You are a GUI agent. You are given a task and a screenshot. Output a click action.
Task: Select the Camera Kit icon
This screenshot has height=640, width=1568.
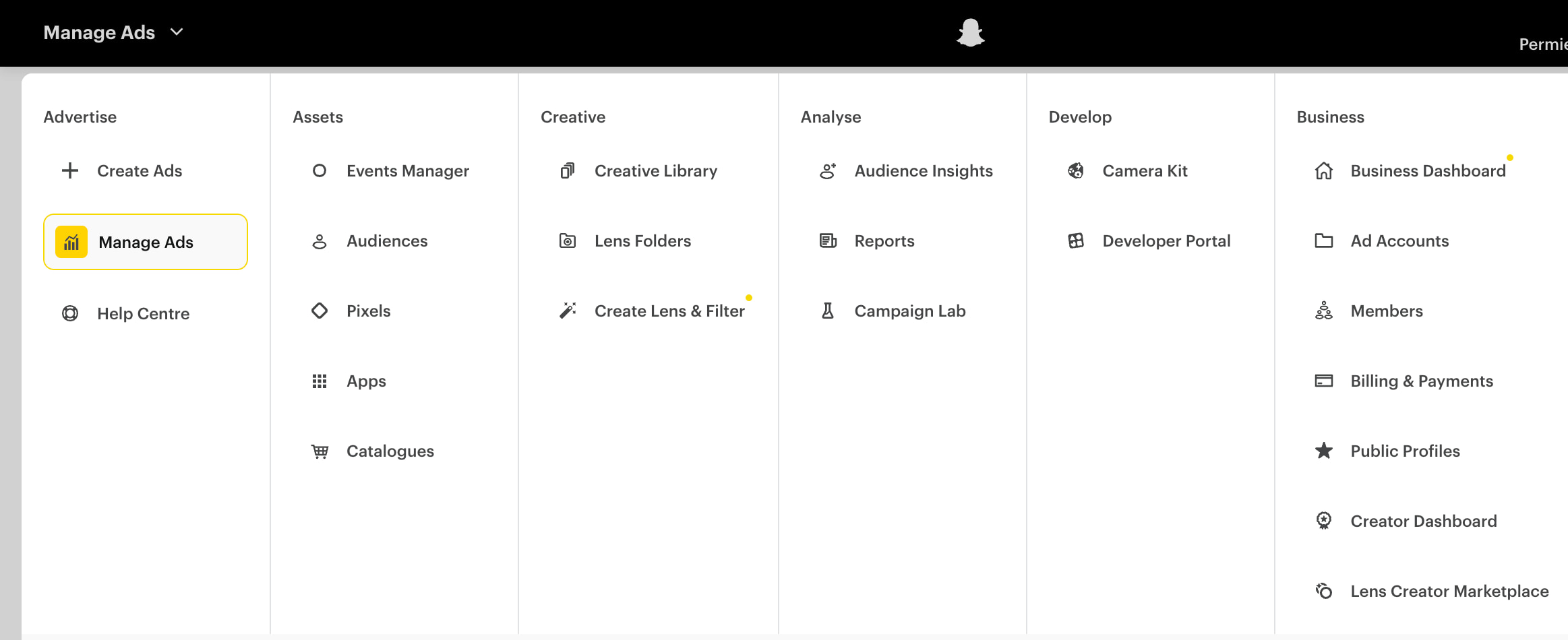tap(1075, 170)
